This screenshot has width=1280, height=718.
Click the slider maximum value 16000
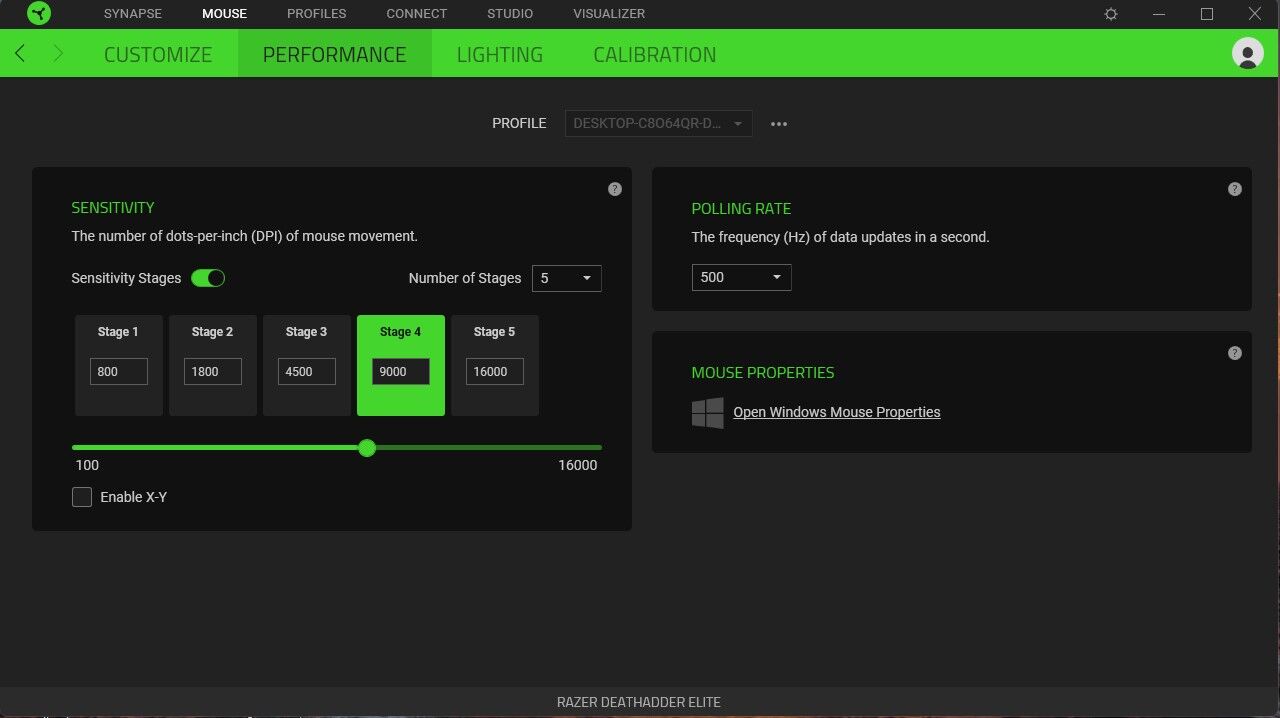click(x=578, y=465)
